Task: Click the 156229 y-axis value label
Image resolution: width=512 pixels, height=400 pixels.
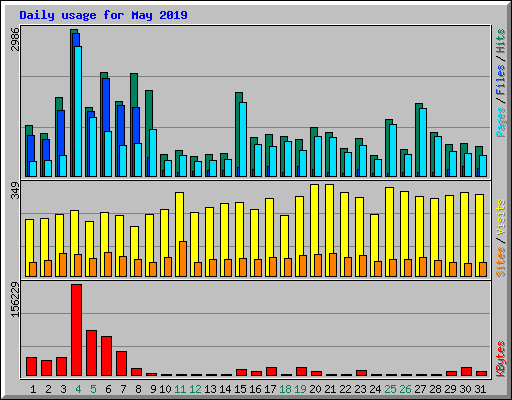Action: tap(15, 300)
